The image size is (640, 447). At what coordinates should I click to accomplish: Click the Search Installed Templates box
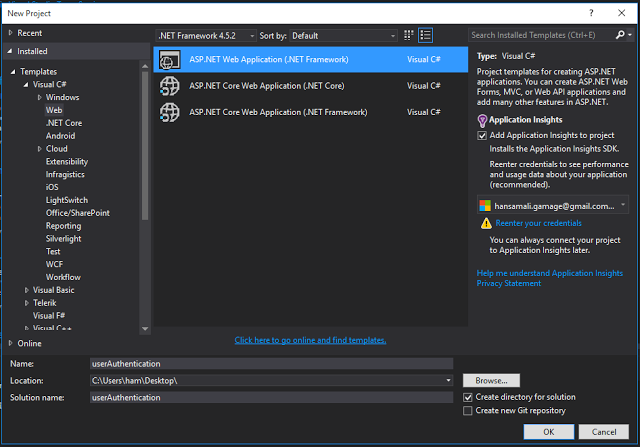(x=541, y=35)
